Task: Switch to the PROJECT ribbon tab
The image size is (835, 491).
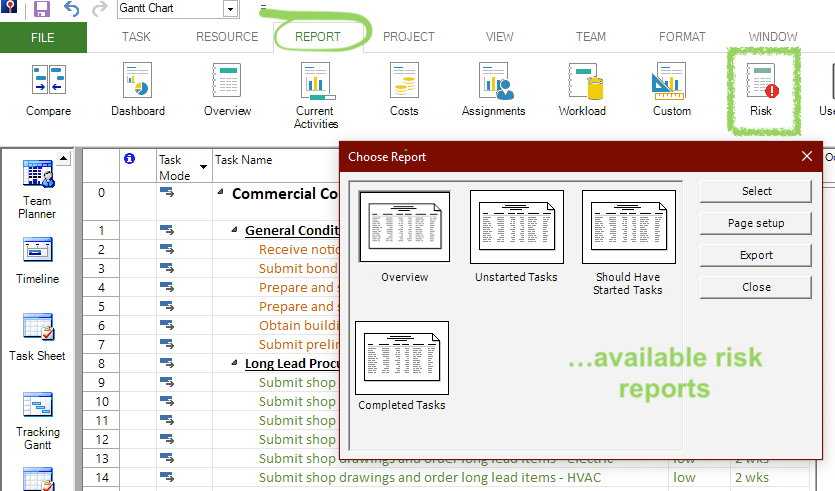Action: [408, 37]
